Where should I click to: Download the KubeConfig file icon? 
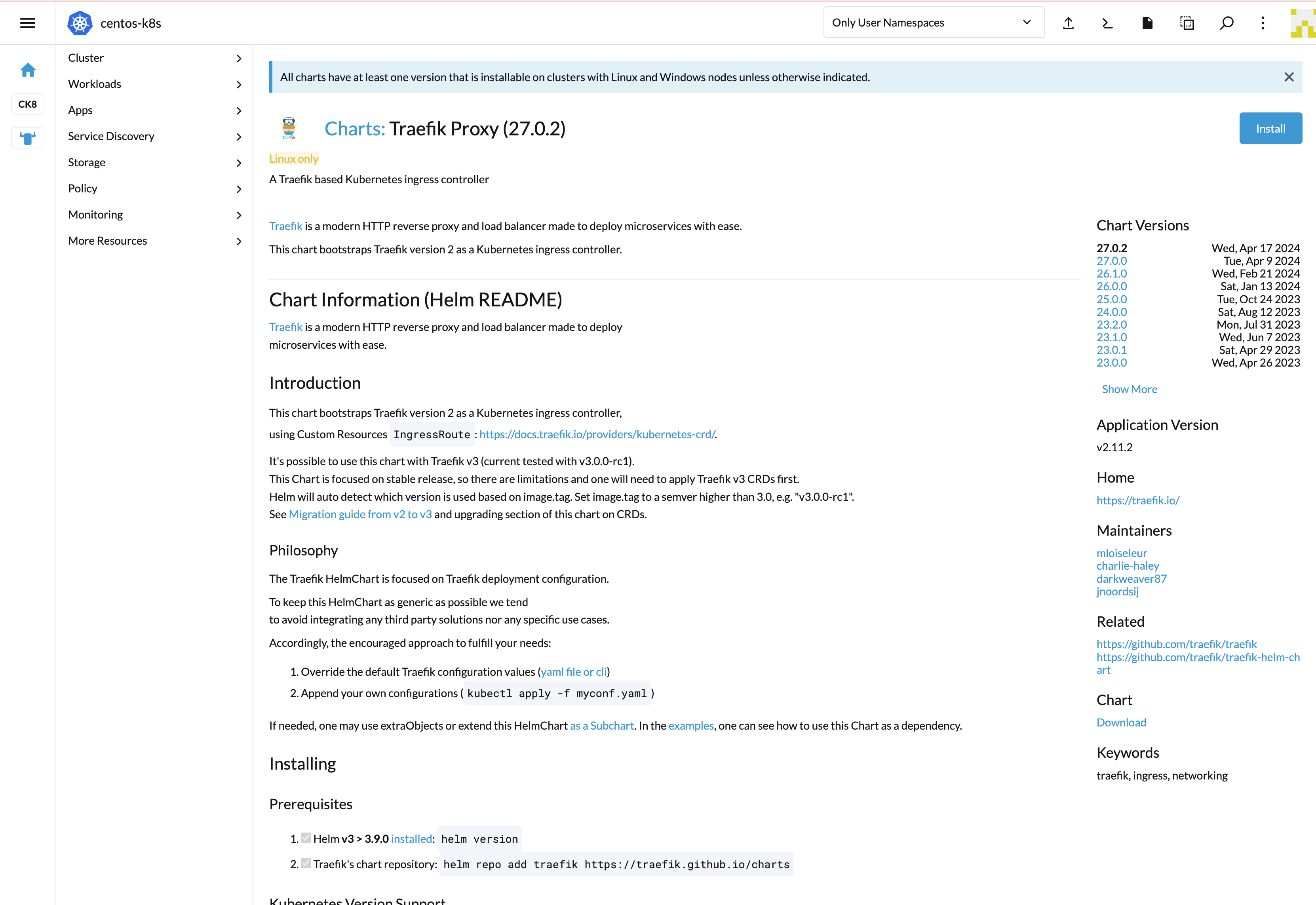click(1147, 23)
